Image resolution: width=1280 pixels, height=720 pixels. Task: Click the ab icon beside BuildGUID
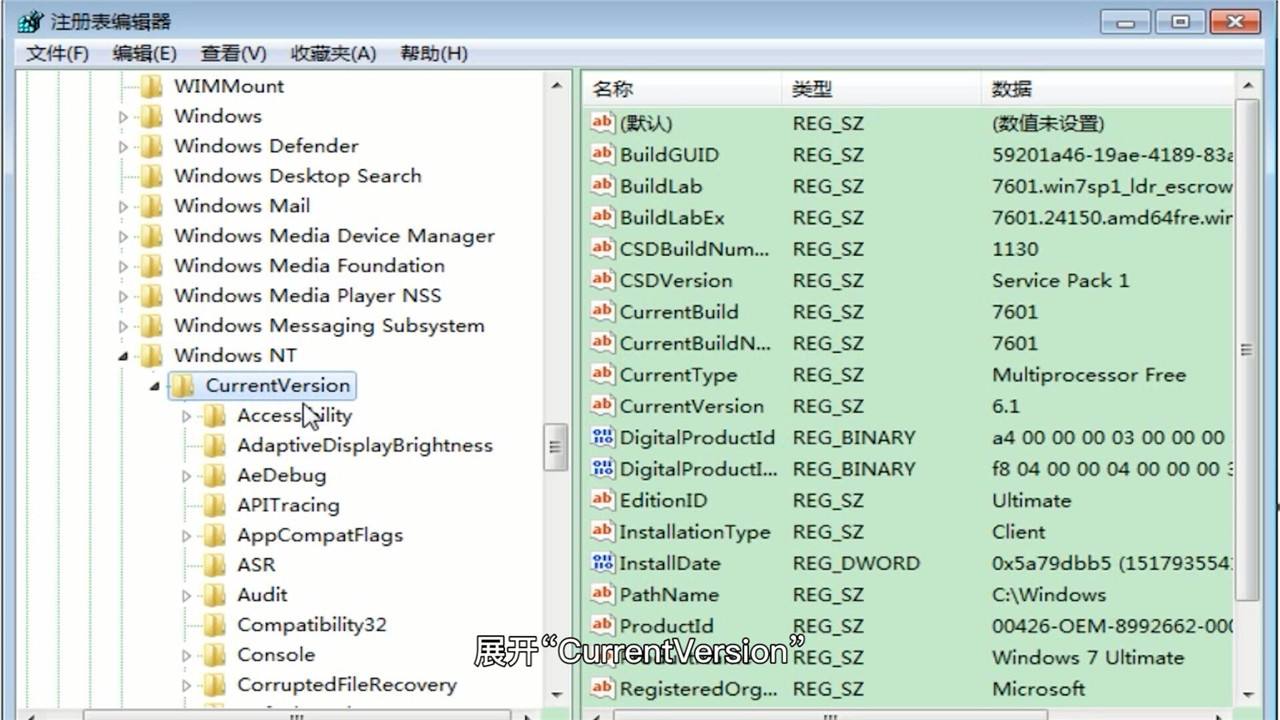[x=602, y=155]
